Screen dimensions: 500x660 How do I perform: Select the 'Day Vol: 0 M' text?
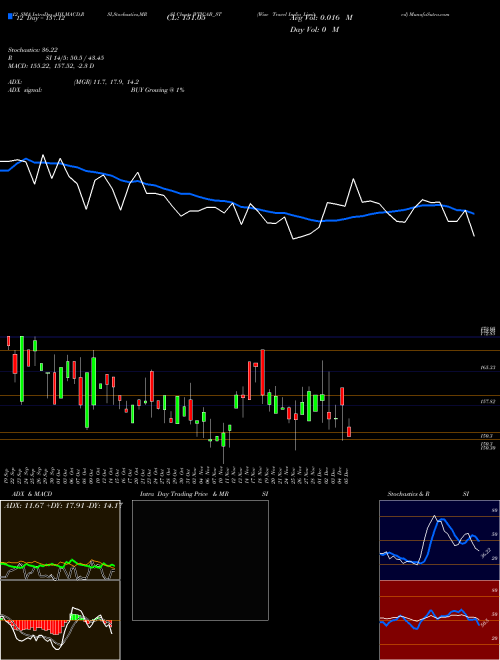314,30
